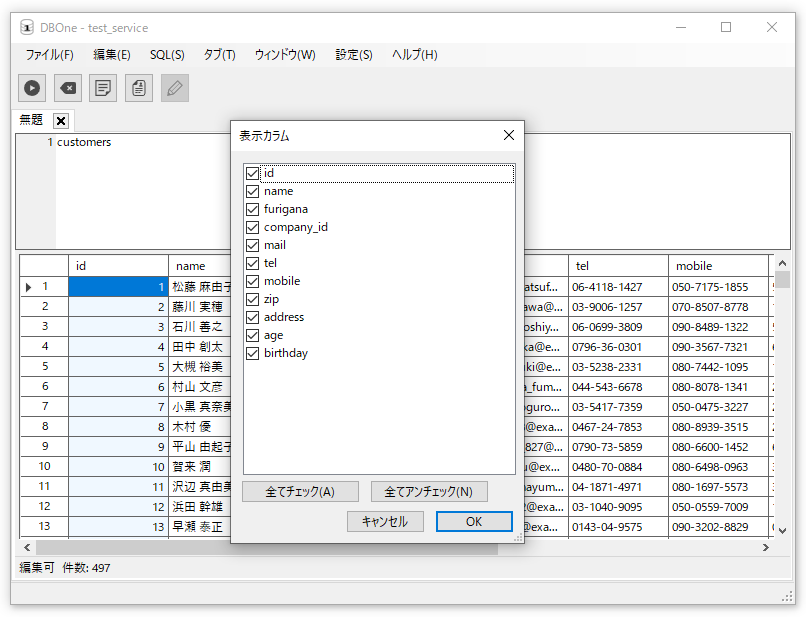The image size is (806, 617).
Task: Toggle the company_id column checkbox
Action: 252,227
